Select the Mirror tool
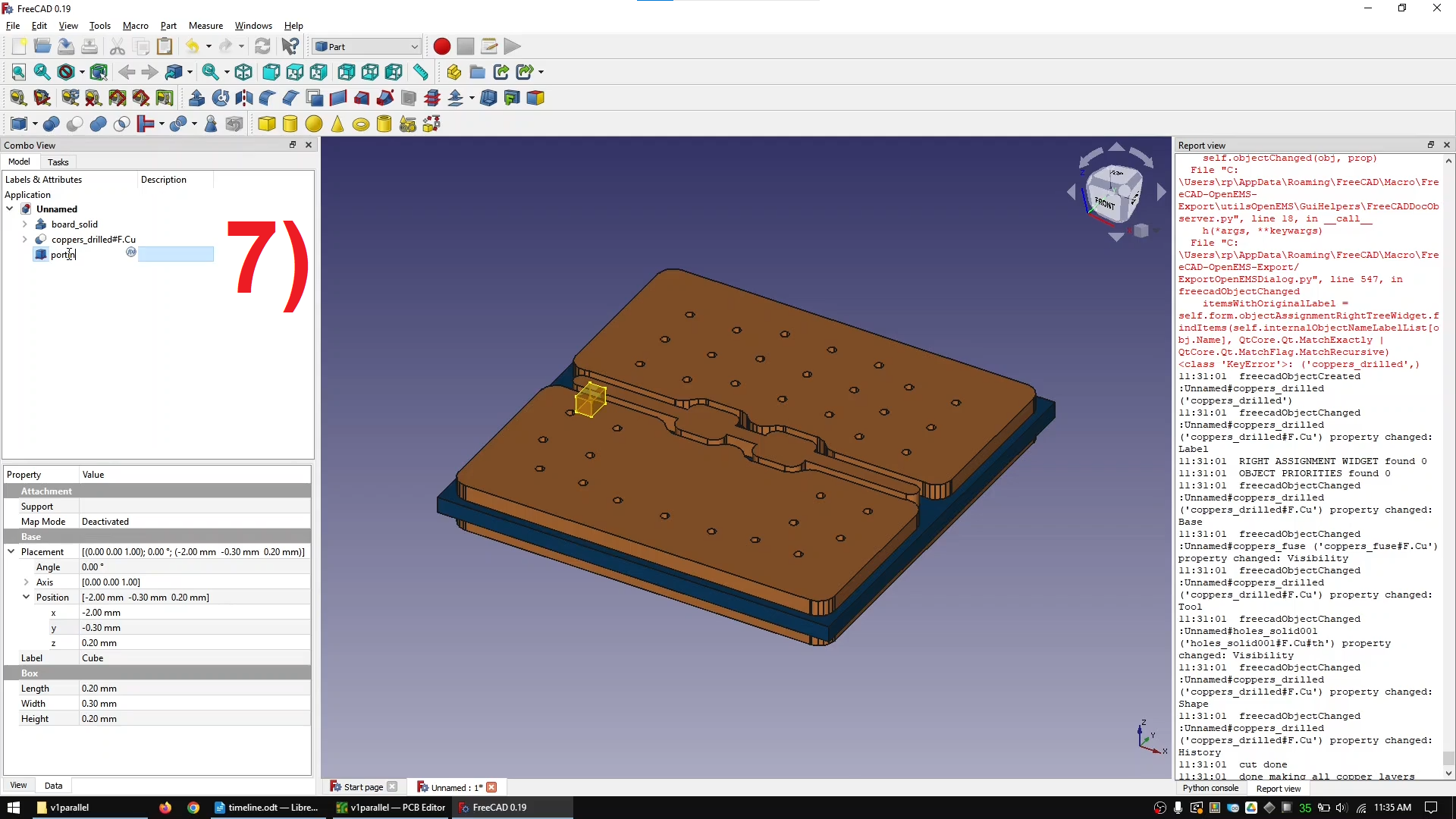 243,97
